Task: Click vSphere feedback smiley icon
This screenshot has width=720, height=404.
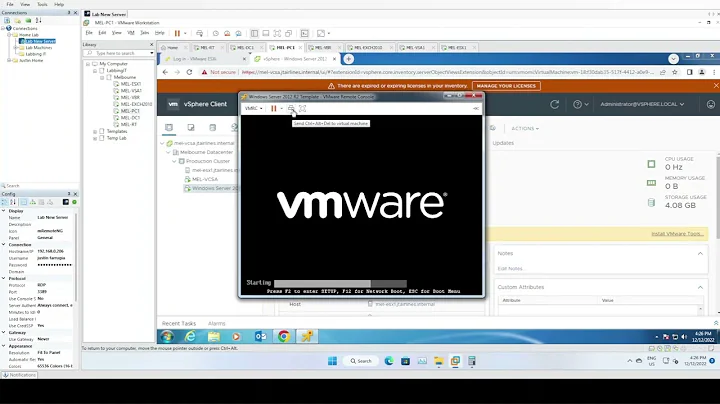Action: coord(711,104)
